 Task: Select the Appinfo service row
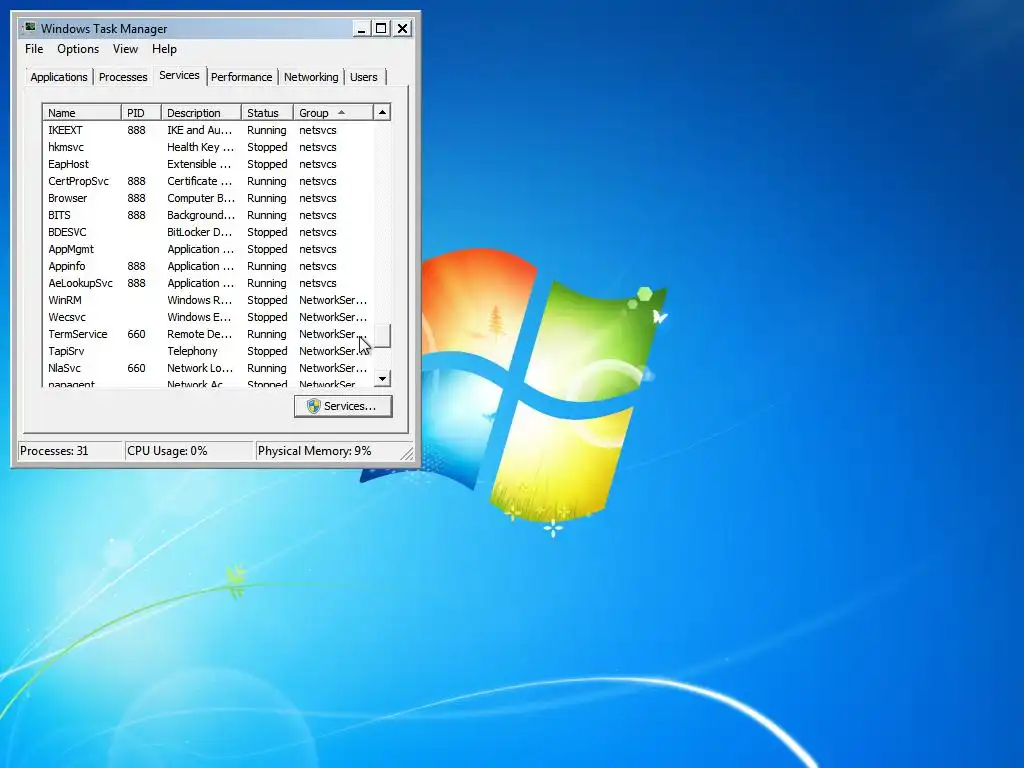[x=208, y=266]
